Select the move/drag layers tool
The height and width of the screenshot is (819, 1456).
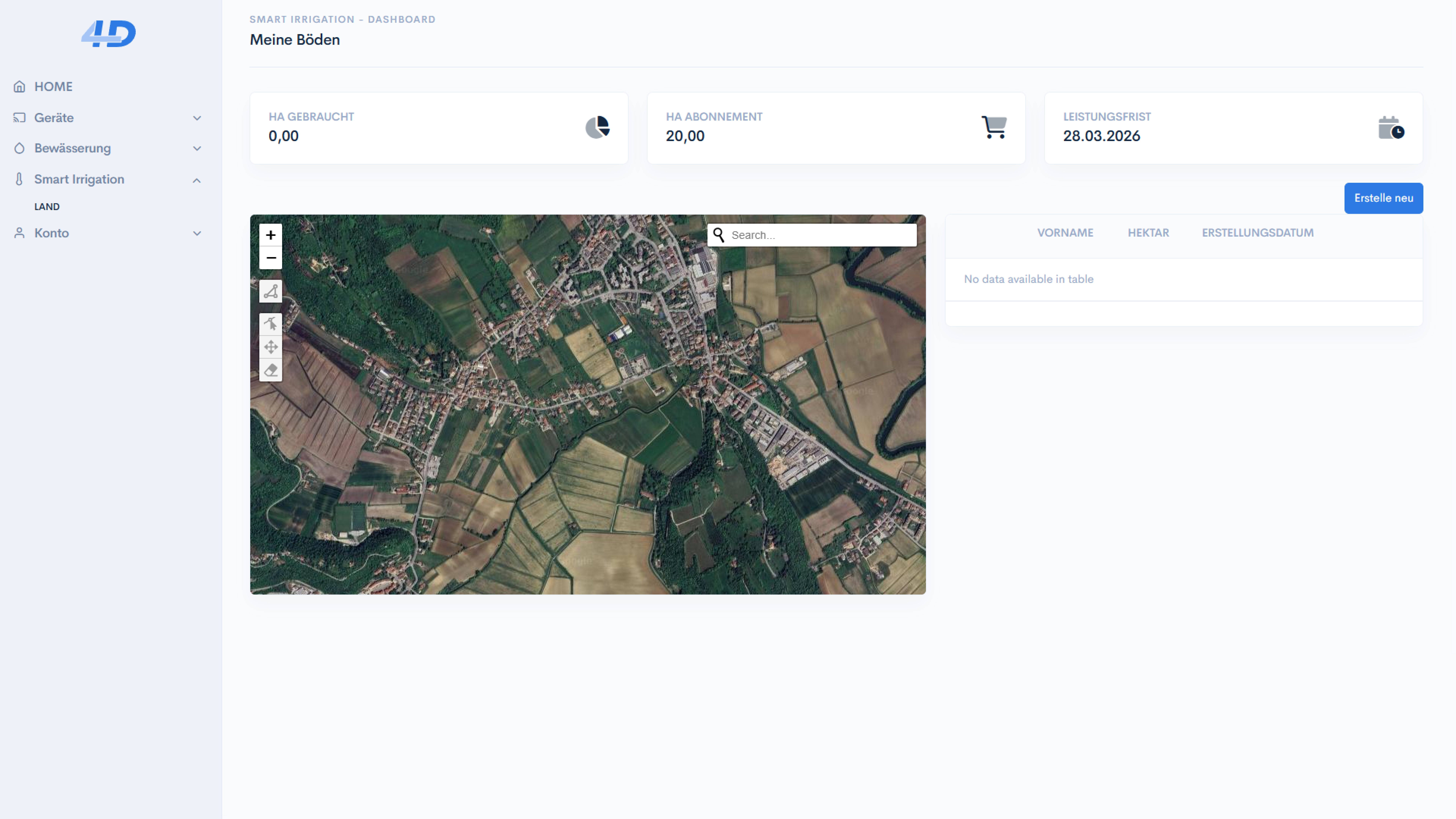click(x=271, y=347)
